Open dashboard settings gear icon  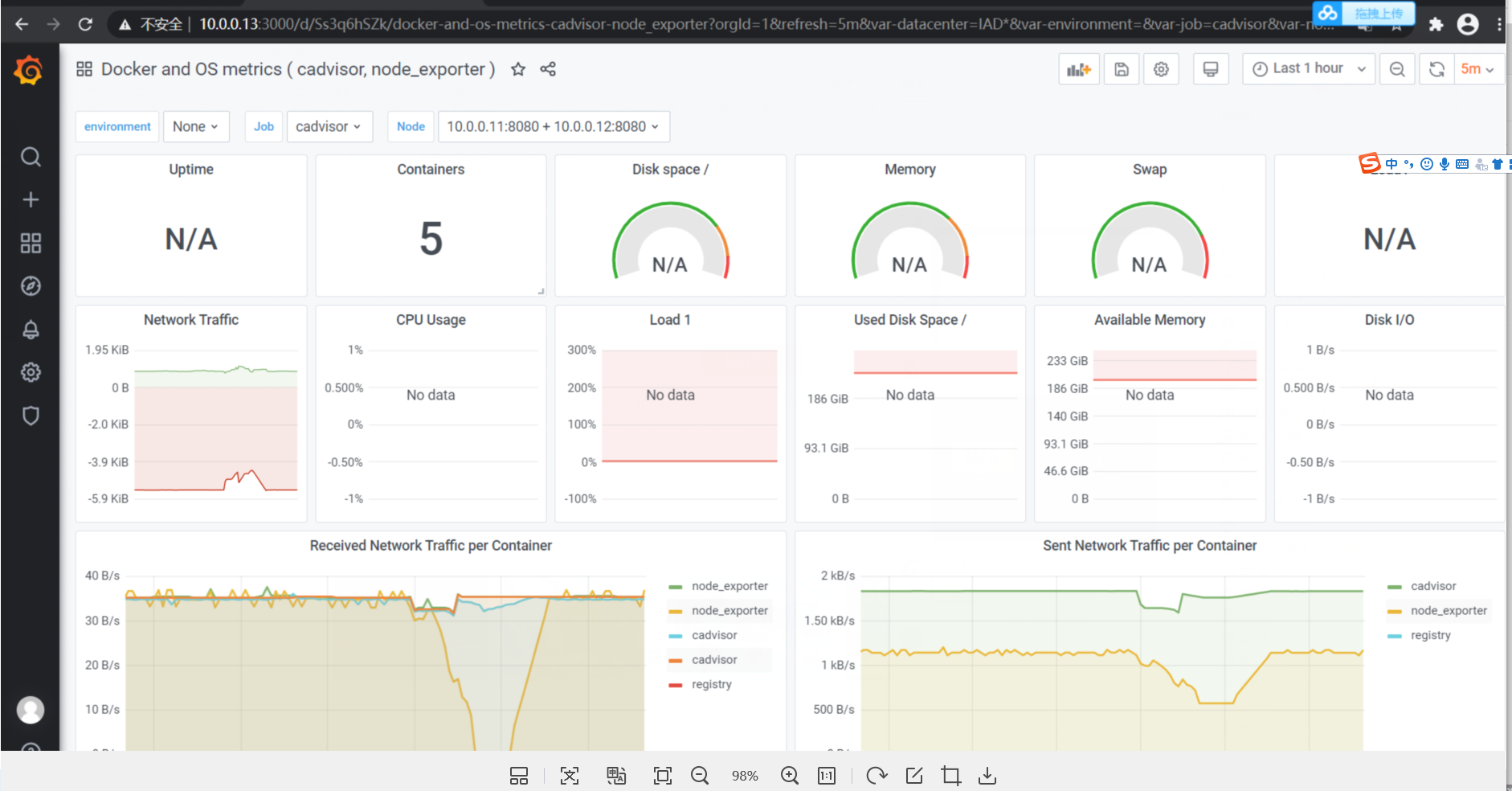click(x=1161, y=69)
